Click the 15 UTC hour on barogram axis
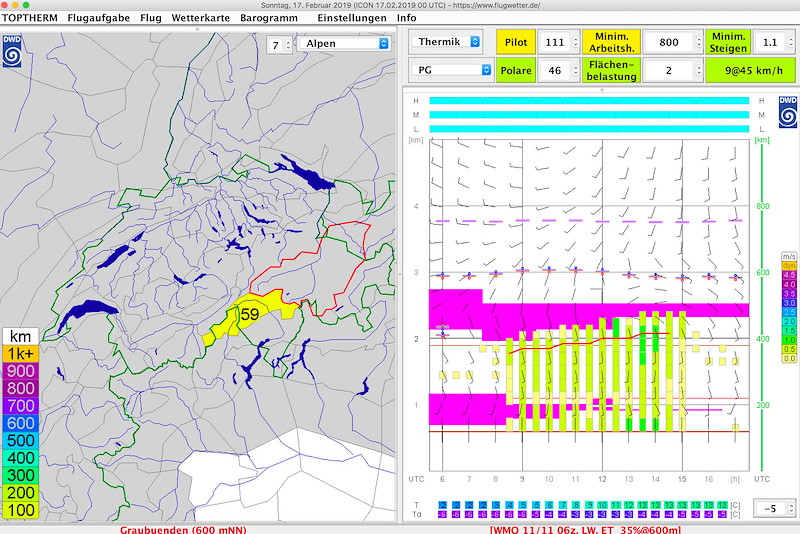This screenshot has width=800, height=534. pos(682,479)
